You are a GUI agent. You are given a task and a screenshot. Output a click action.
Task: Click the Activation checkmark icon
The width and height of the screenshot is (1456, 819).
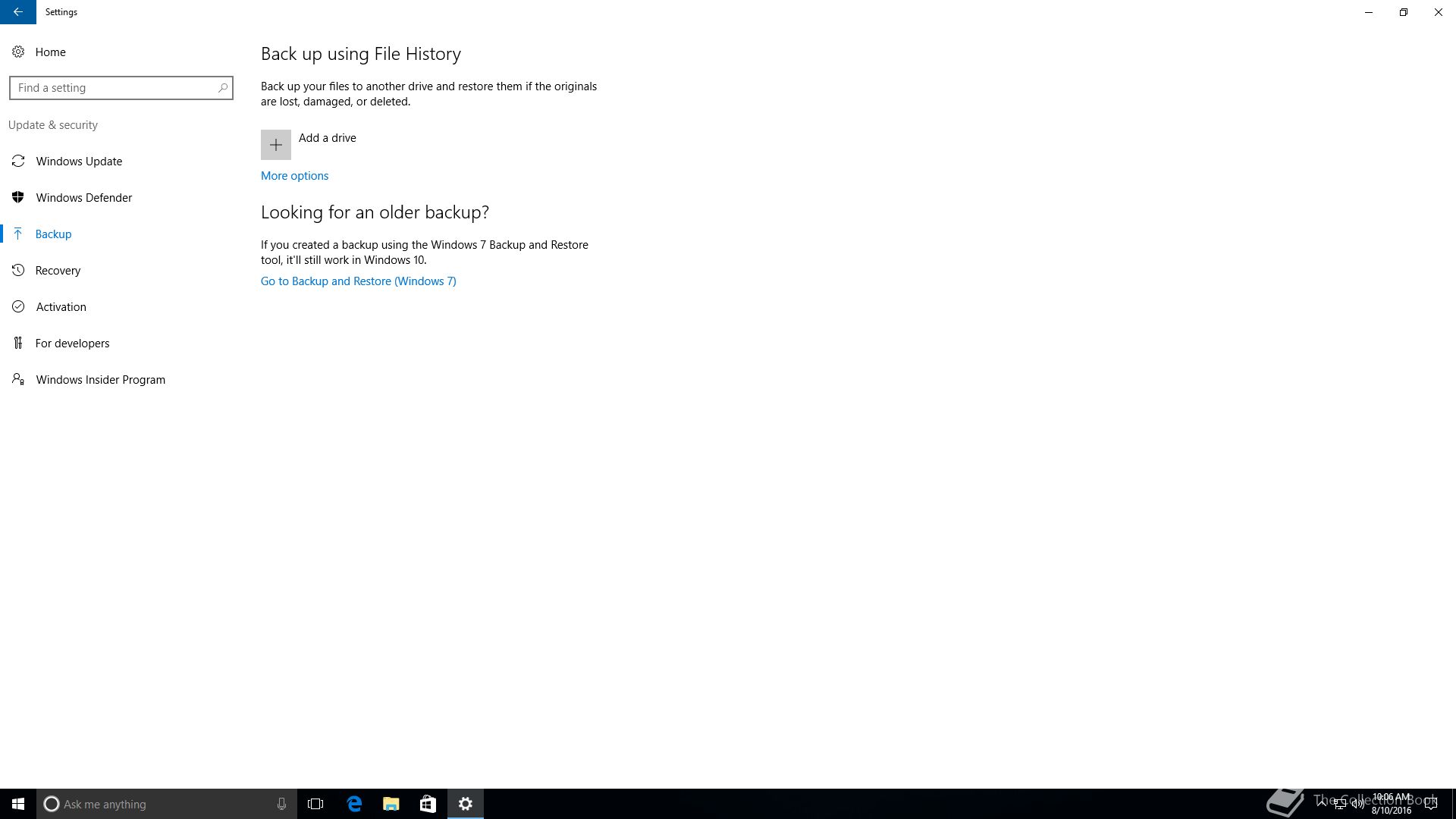point(18,307)
